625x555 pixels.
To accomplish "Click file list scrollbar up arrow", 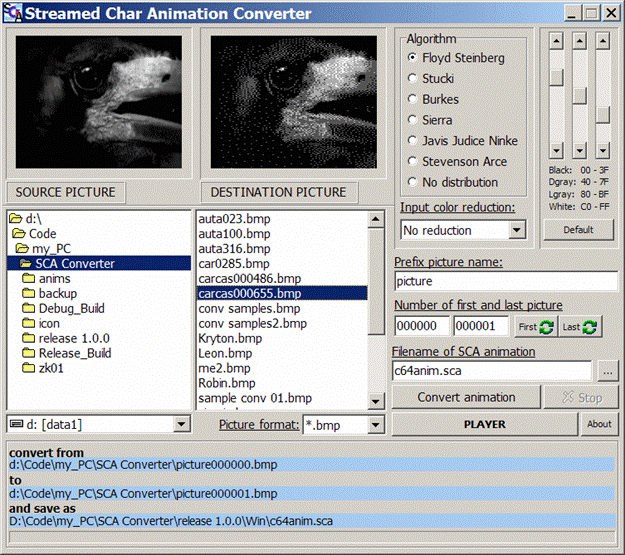I will [375, 219].
